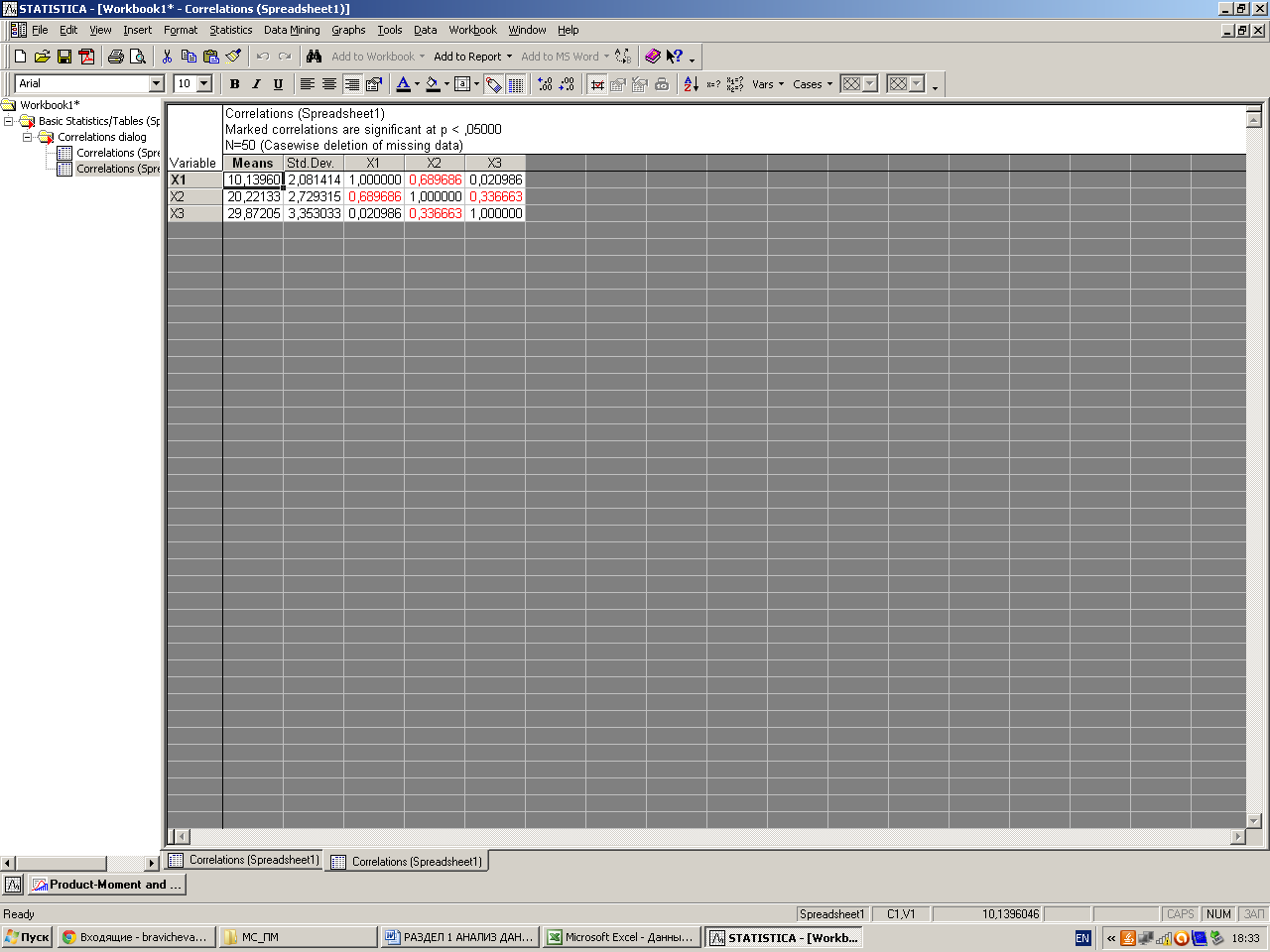The image size is (1270, 952).
Task: Click cell 29,87205 in Means column
Action: [x=253, y=213]
